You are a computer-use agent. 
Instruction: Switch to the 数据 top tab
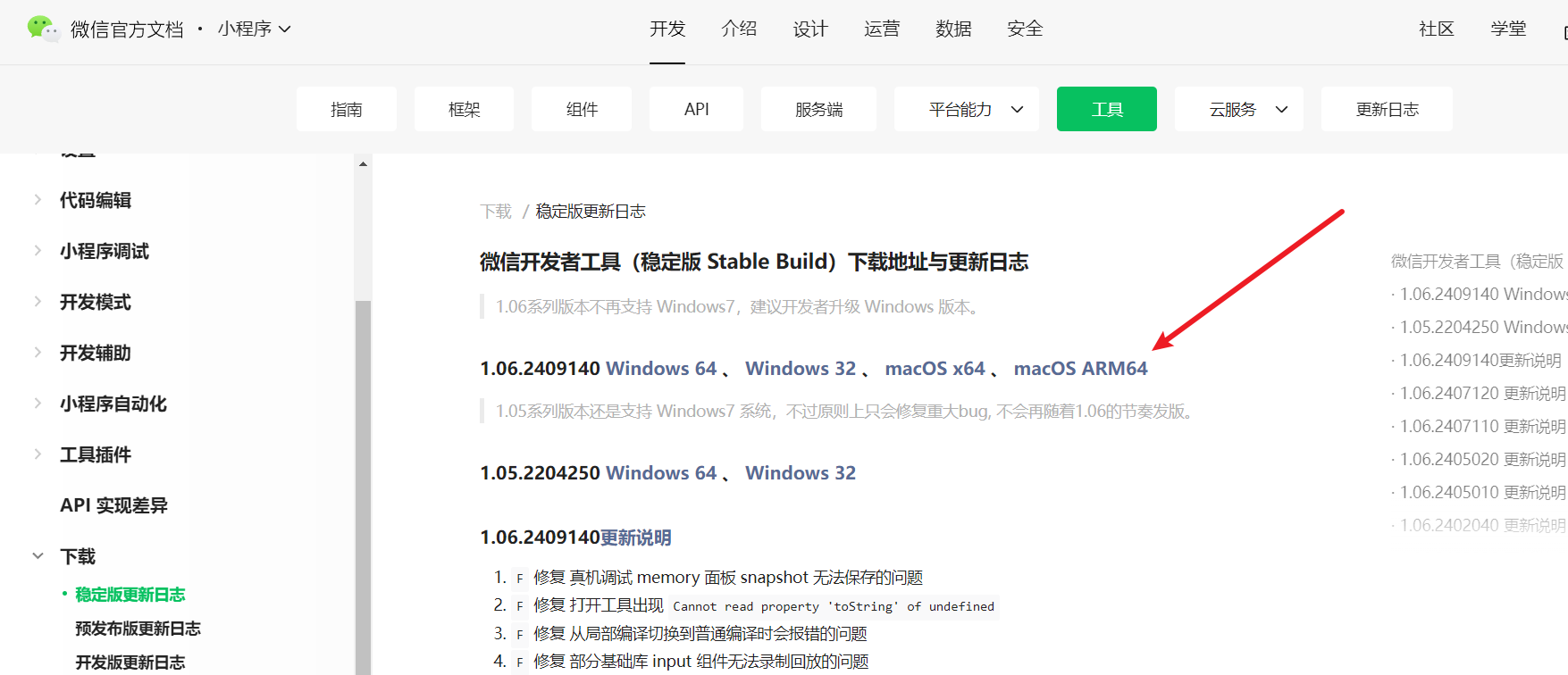coord(953,29)
